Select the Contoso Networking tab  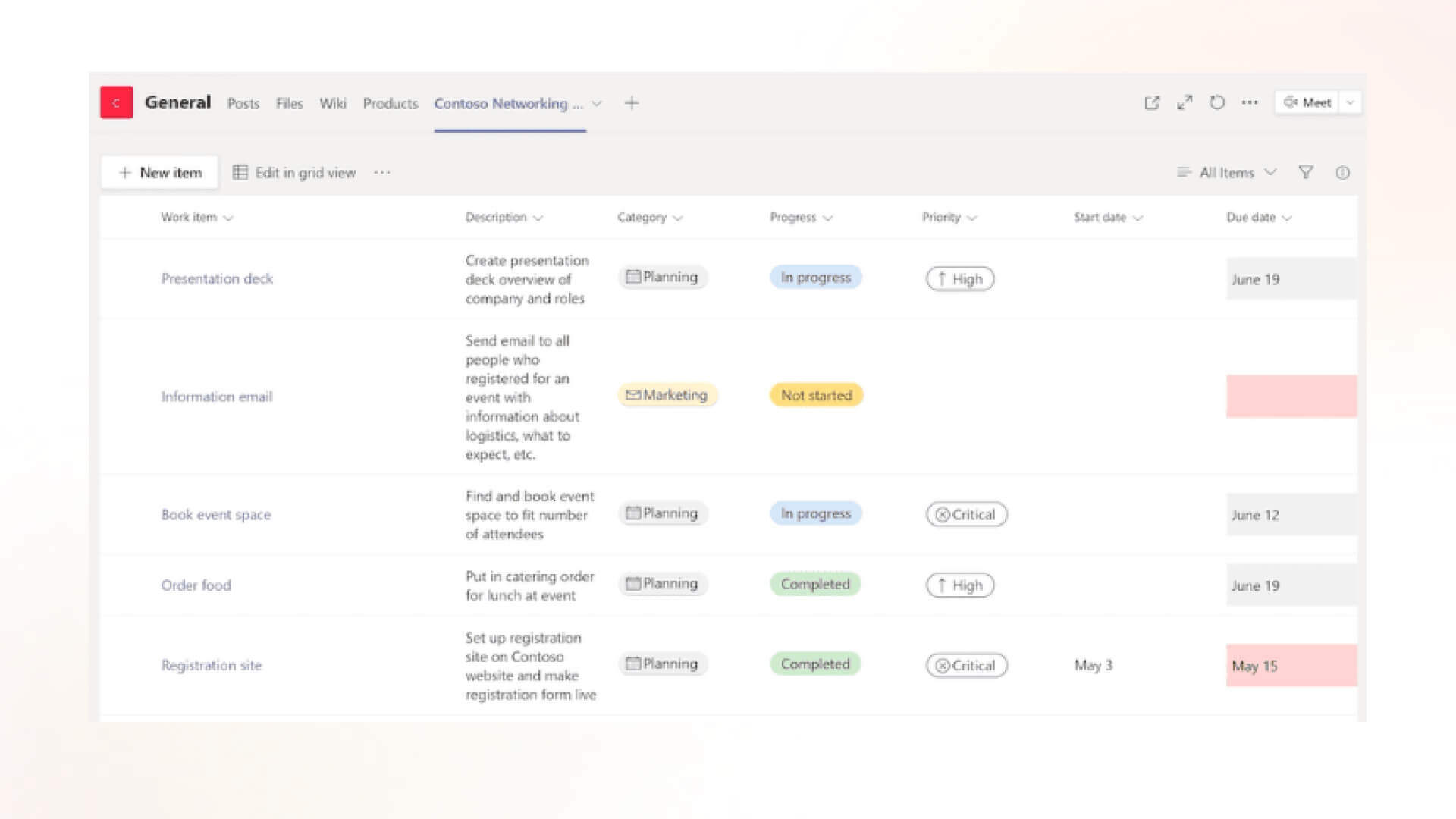pos(509,104)
